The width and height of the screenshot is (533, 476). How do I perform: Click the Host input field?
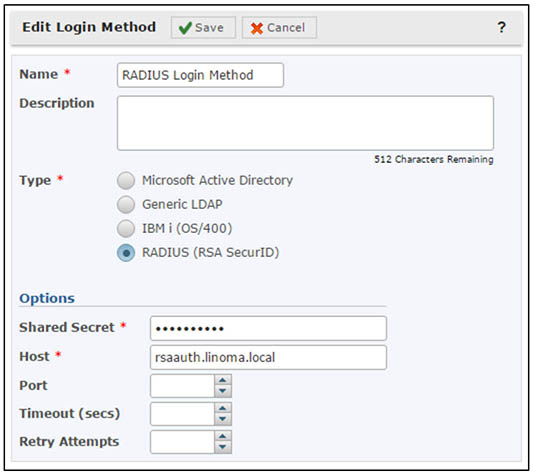click(268, 358)
